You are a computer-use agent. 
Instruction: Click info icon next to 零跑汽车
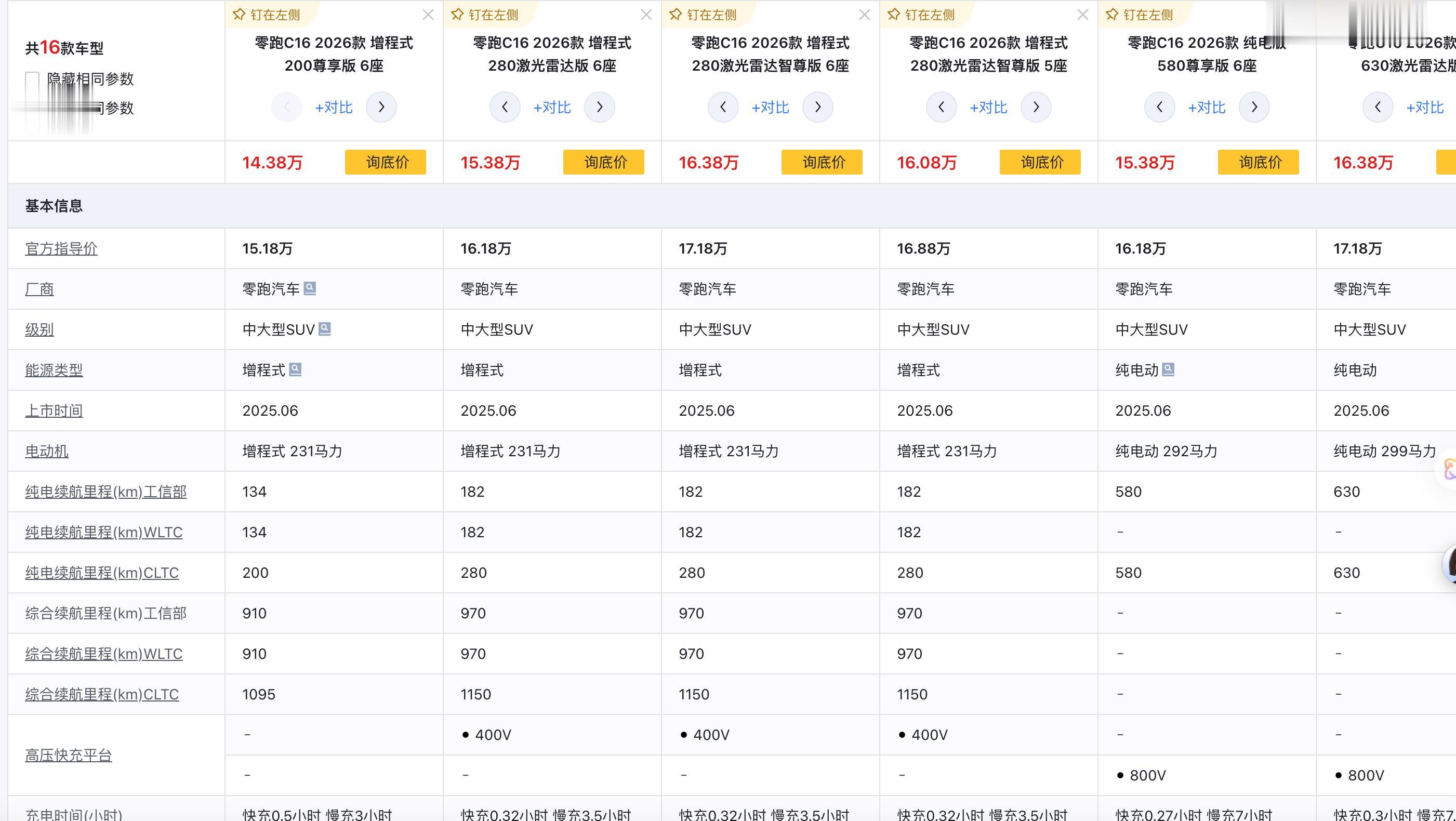pos(310,289)
